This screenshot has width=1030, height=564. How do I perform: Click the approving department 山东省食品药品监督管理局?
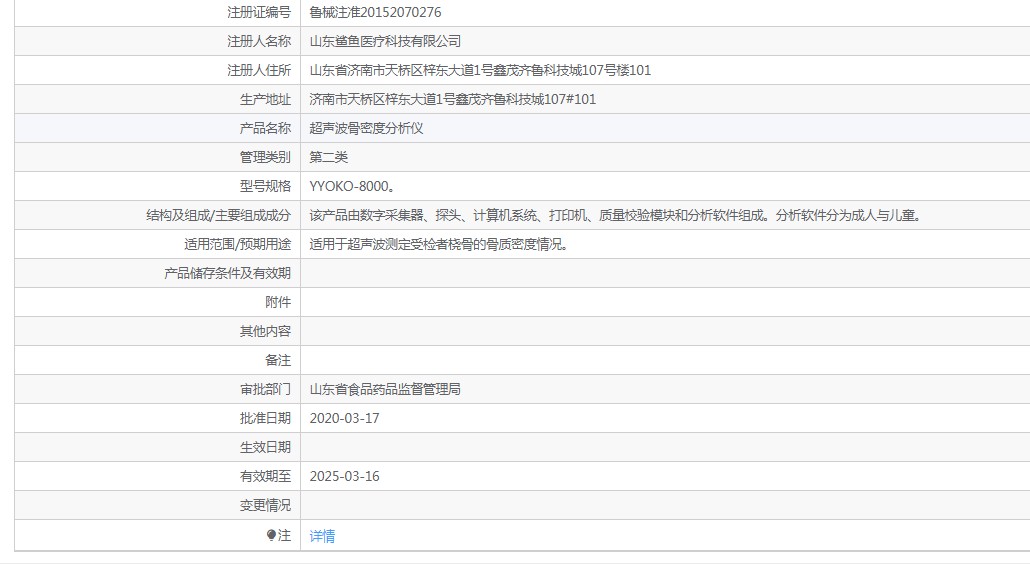click(x=385, y=389)
